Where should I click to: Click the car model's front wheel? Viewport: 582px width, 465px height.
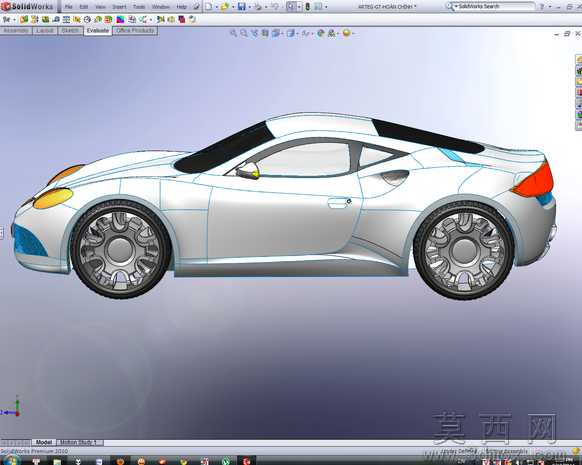tap(120, 249)
